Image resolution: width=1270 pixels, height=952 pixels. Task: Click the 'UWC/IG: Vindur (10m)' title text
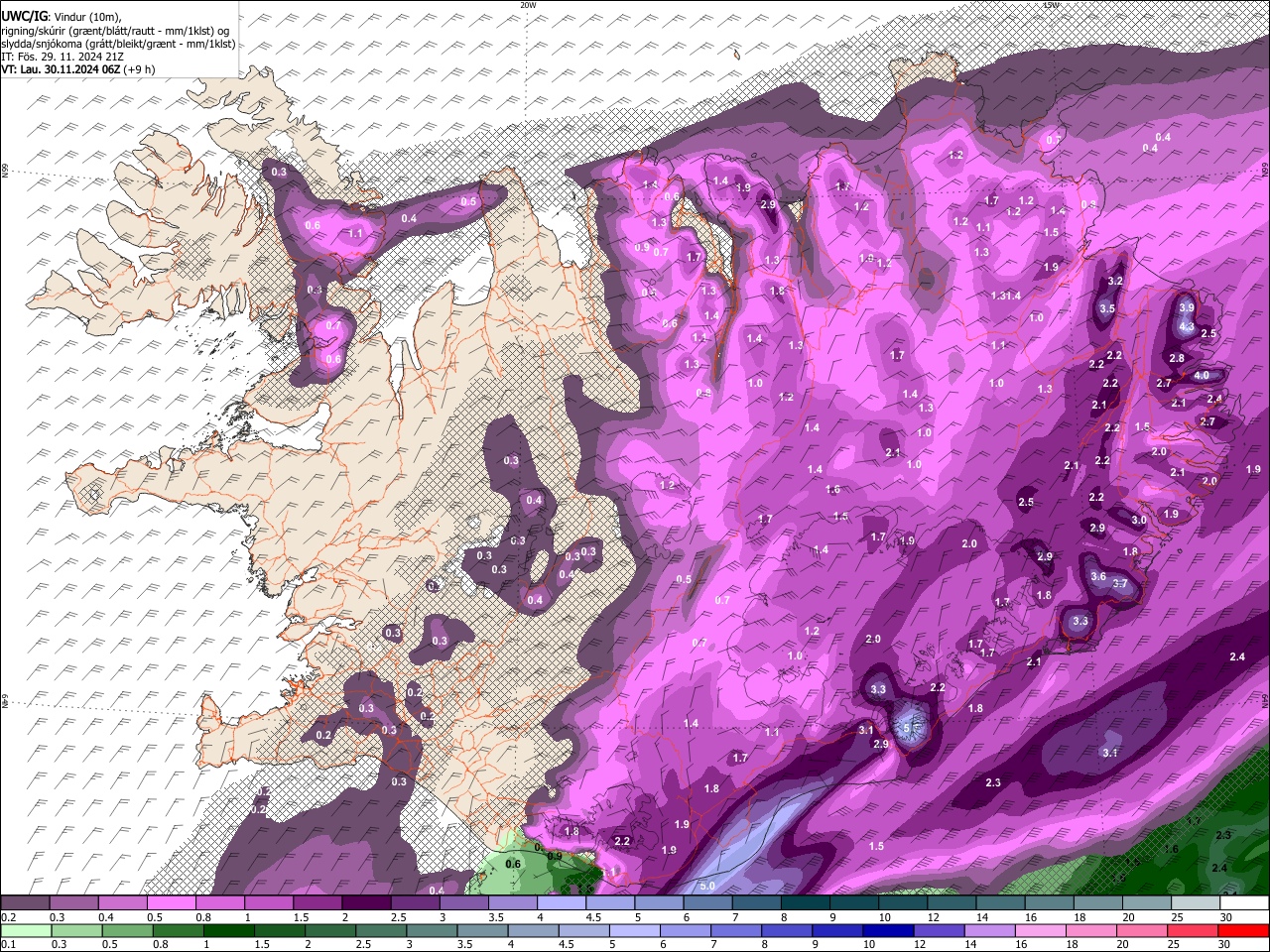61,17
